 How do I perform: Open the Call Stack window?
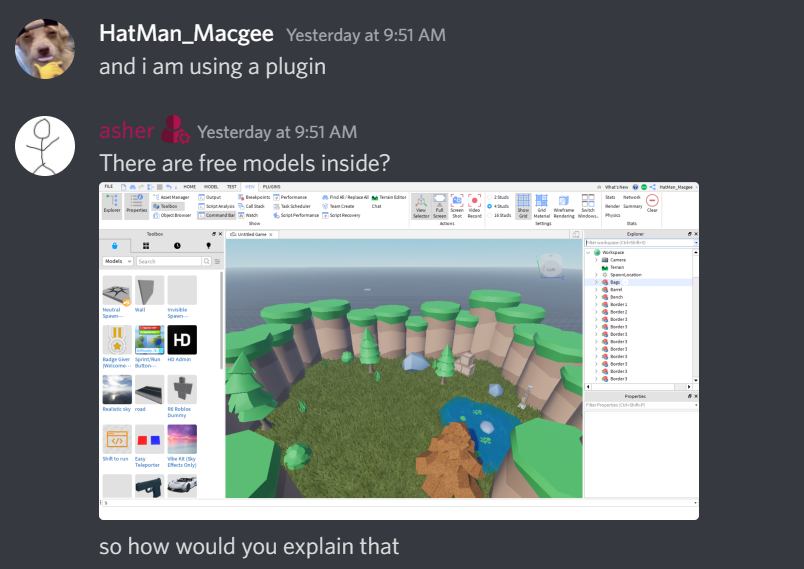(251, 206)
